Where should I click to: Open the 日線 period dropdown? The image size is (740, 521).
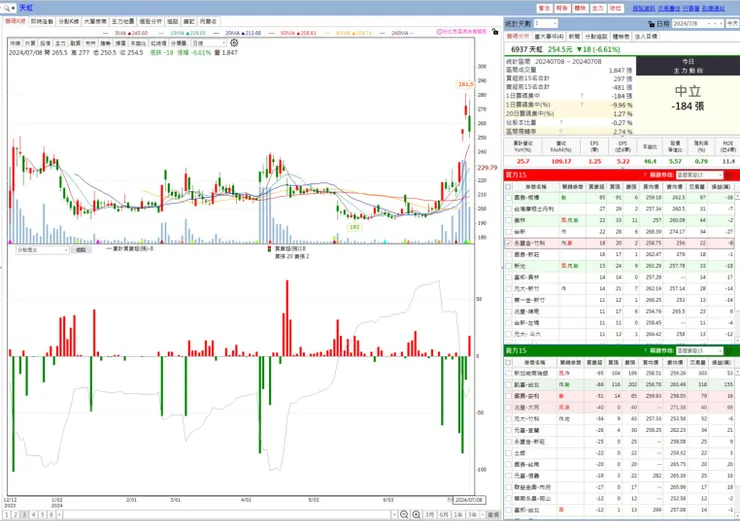click(209, 43)
